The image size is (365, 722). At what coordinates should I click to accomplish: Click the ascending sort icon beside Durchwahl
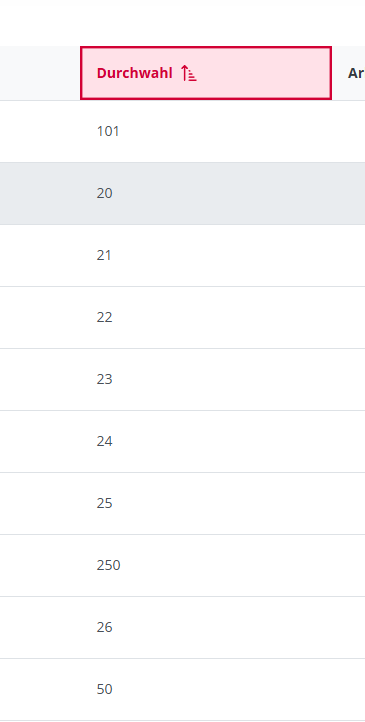(x=189, y=73)
